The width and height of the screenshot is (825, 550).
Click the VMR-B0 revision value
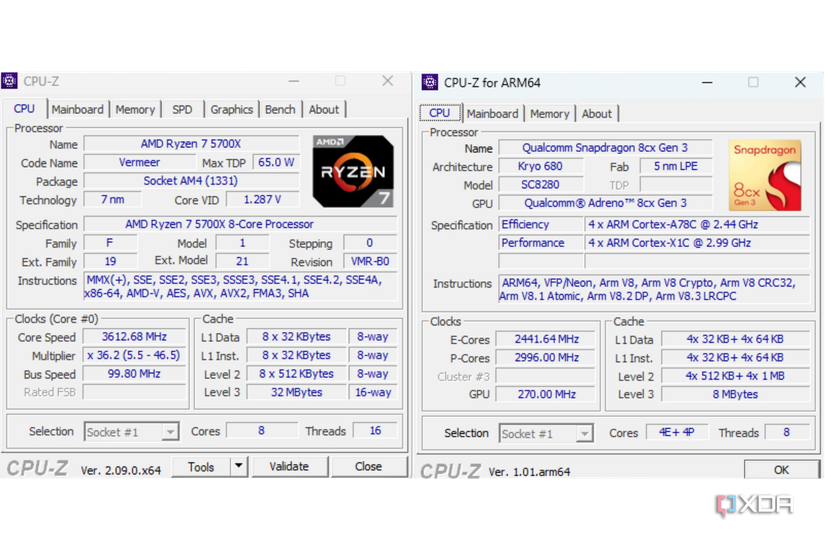[370, 262]
